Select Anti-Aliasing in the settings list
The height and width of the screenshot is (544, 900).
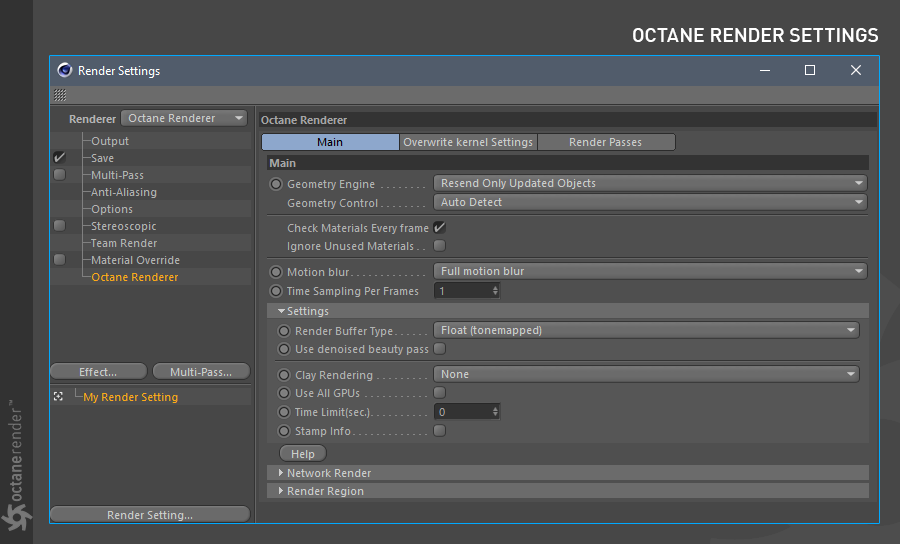point(124,192)
